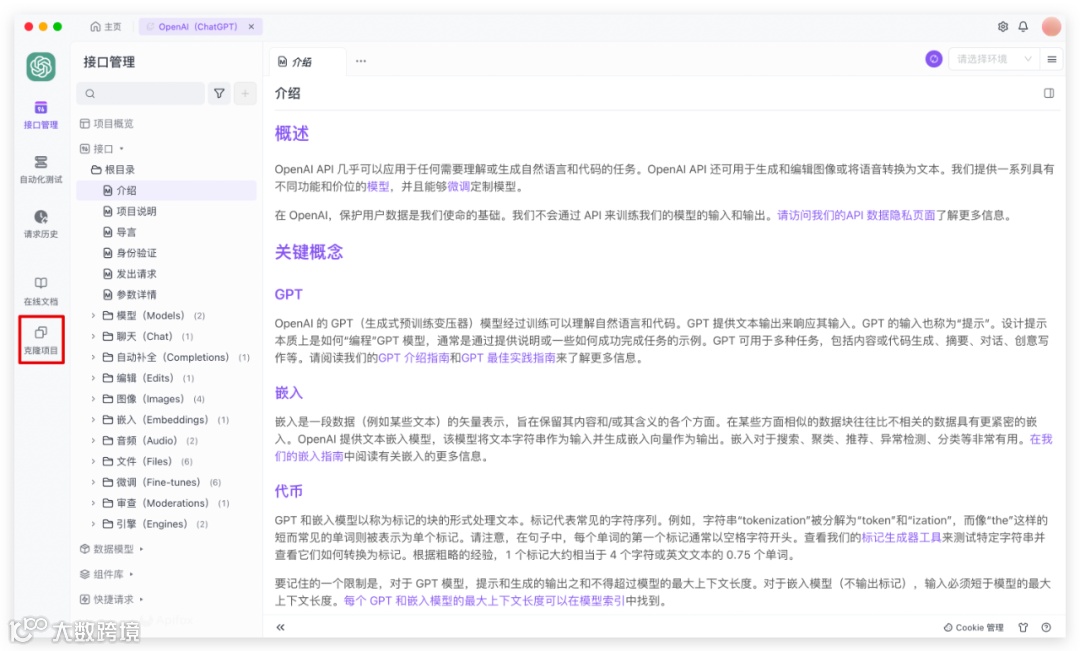1080x651 pixels.
Task: Click the OpenAI project logo icon
Action: pyautogui.click(x=41, y=67)
